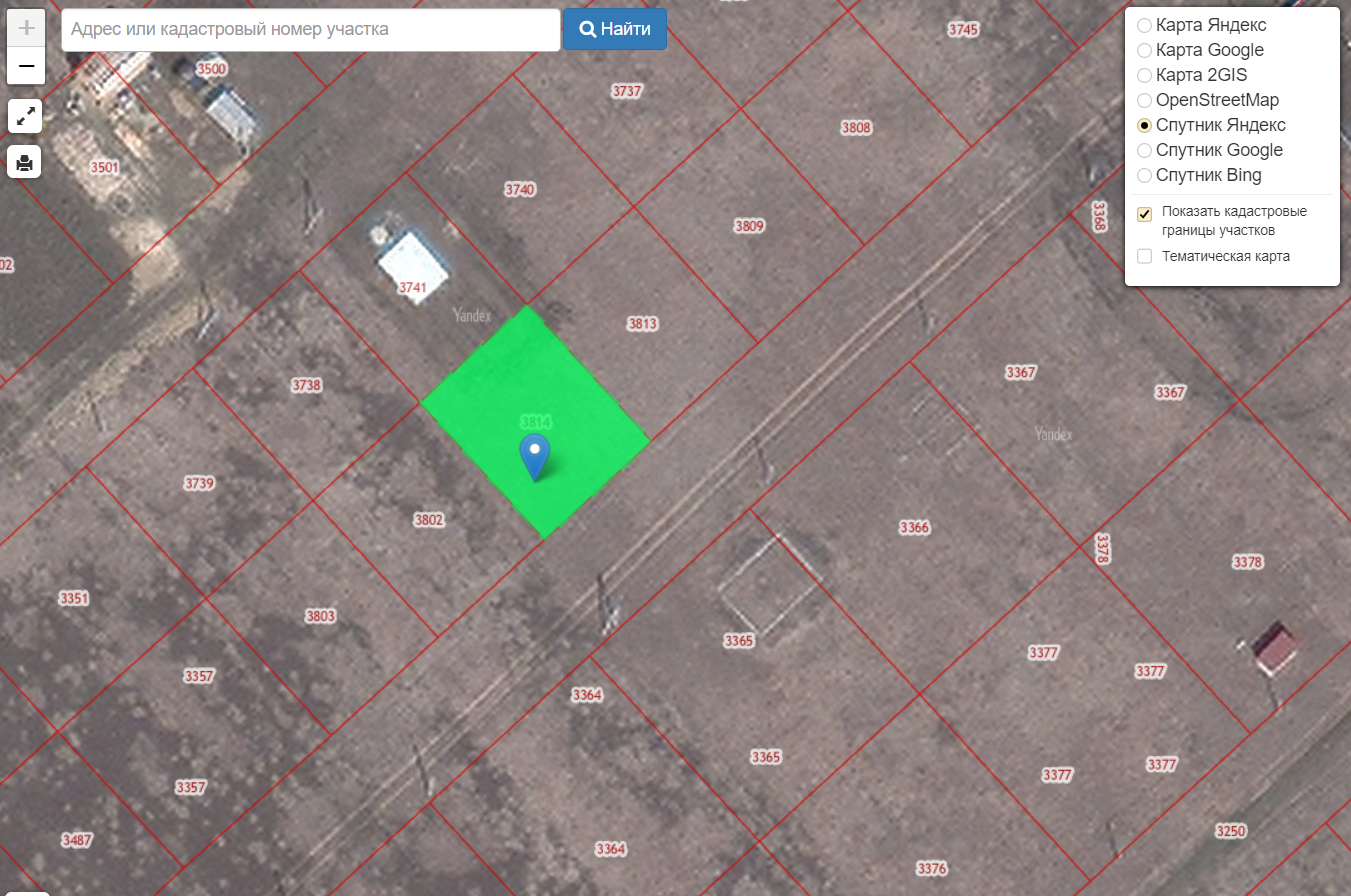
Task: Select parcel number 3487
Action: [x=77, y=839]
